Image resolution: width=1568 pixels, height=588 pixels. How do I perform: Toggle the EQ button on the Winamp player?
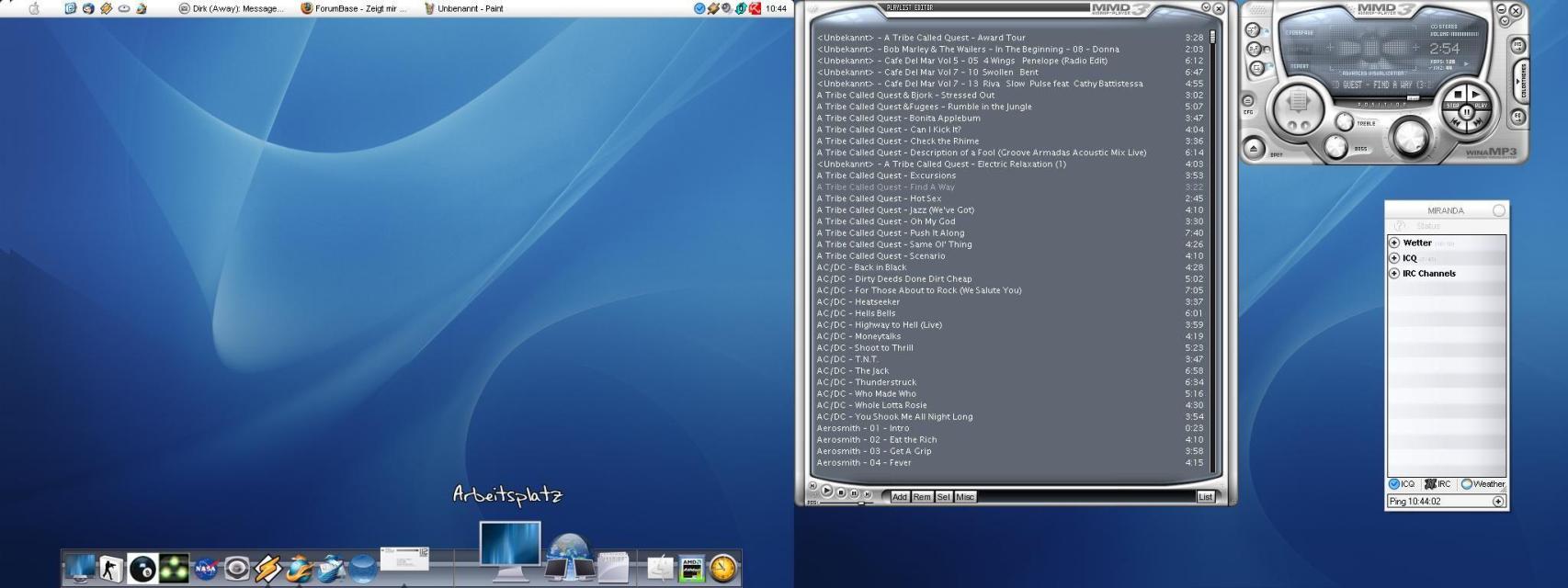pos(1517,118)
